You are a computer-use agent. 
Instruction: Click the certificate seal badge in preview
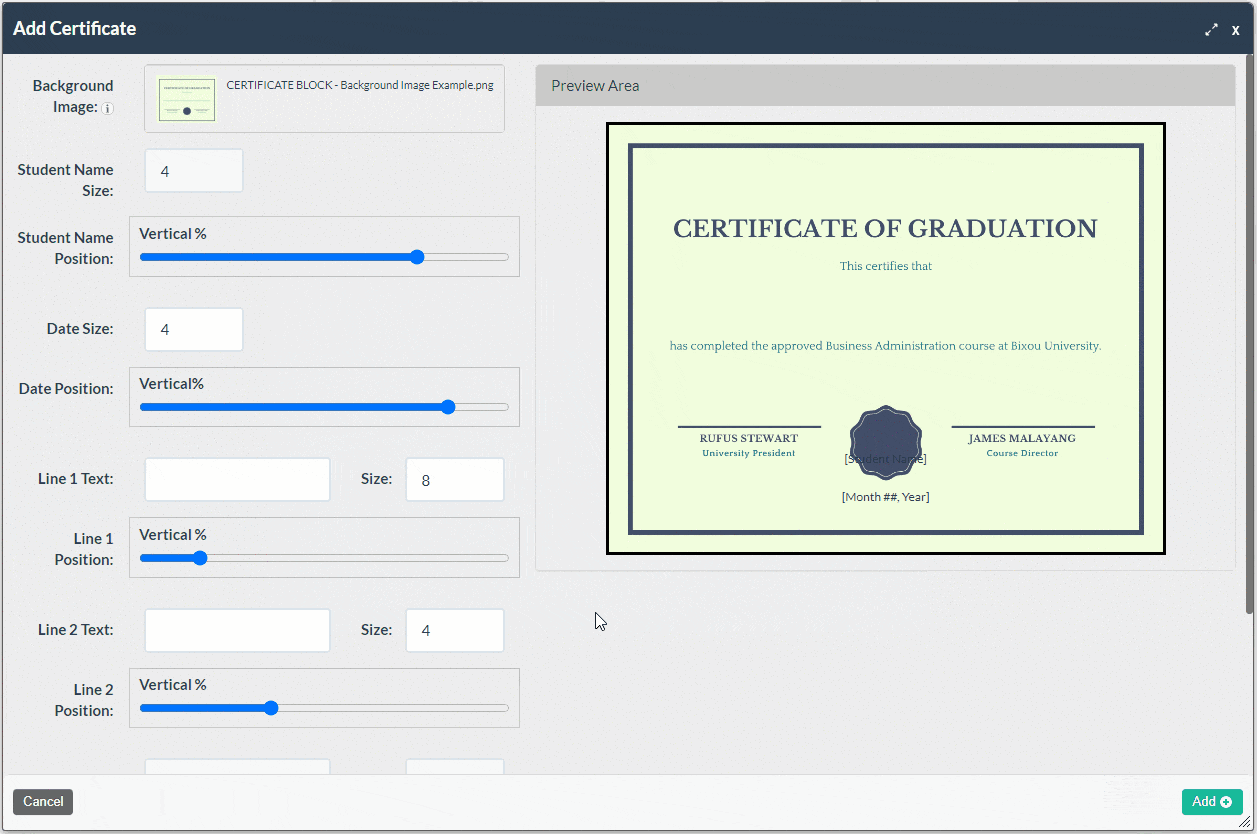click(x=885, y=441)
